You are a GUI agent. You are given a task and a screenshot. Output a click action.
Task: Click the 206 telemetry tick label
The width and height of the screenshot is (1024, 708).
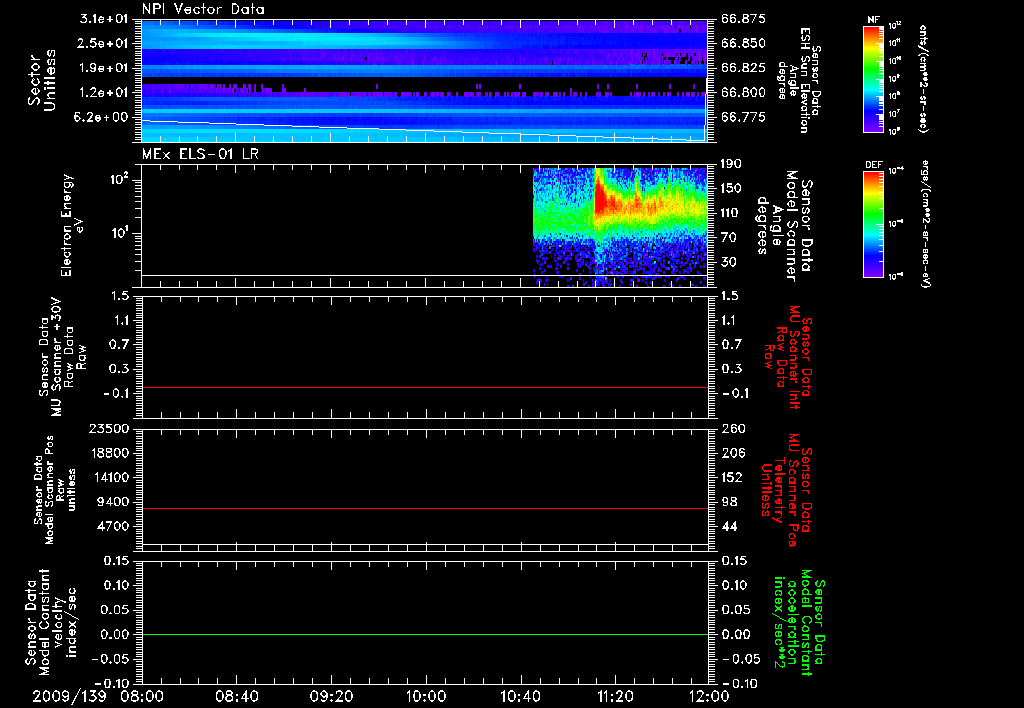732,453
